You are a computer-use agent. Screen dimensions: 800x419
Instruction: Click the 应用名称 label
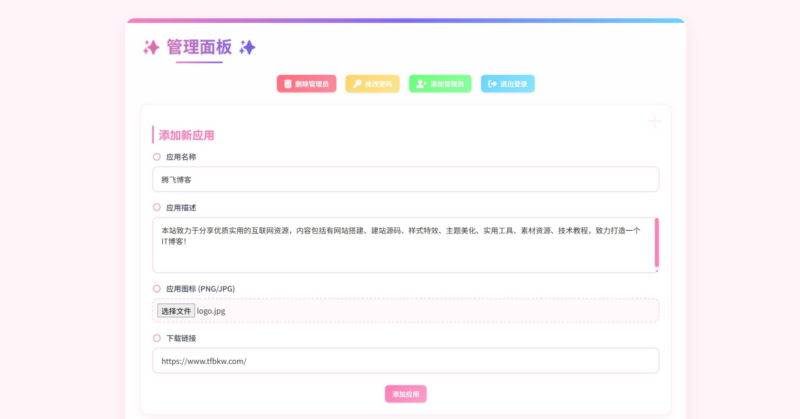pyautogui.click(x=181, y=157)
